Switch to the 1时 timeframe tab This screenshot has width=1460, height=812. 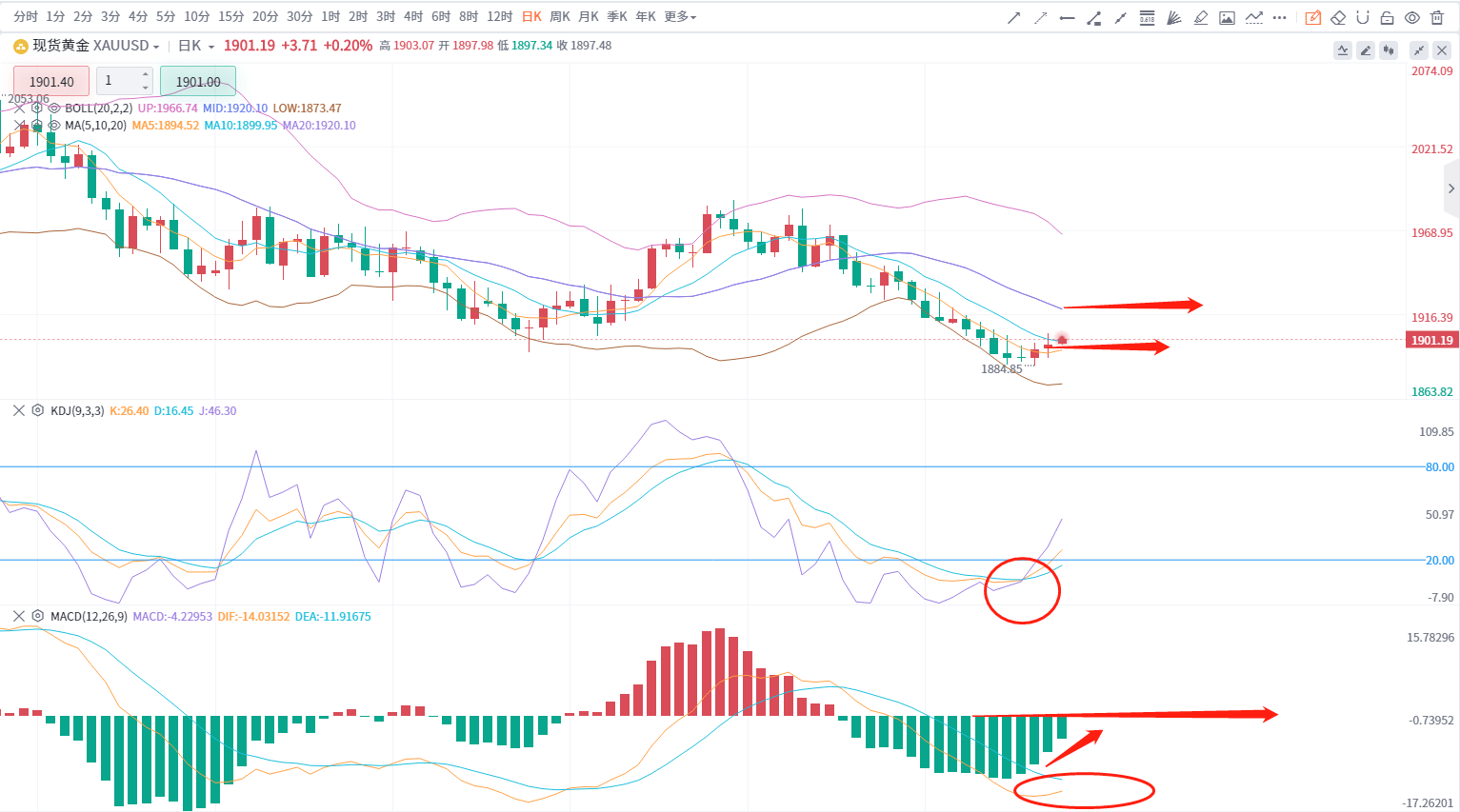coord(330,17)
